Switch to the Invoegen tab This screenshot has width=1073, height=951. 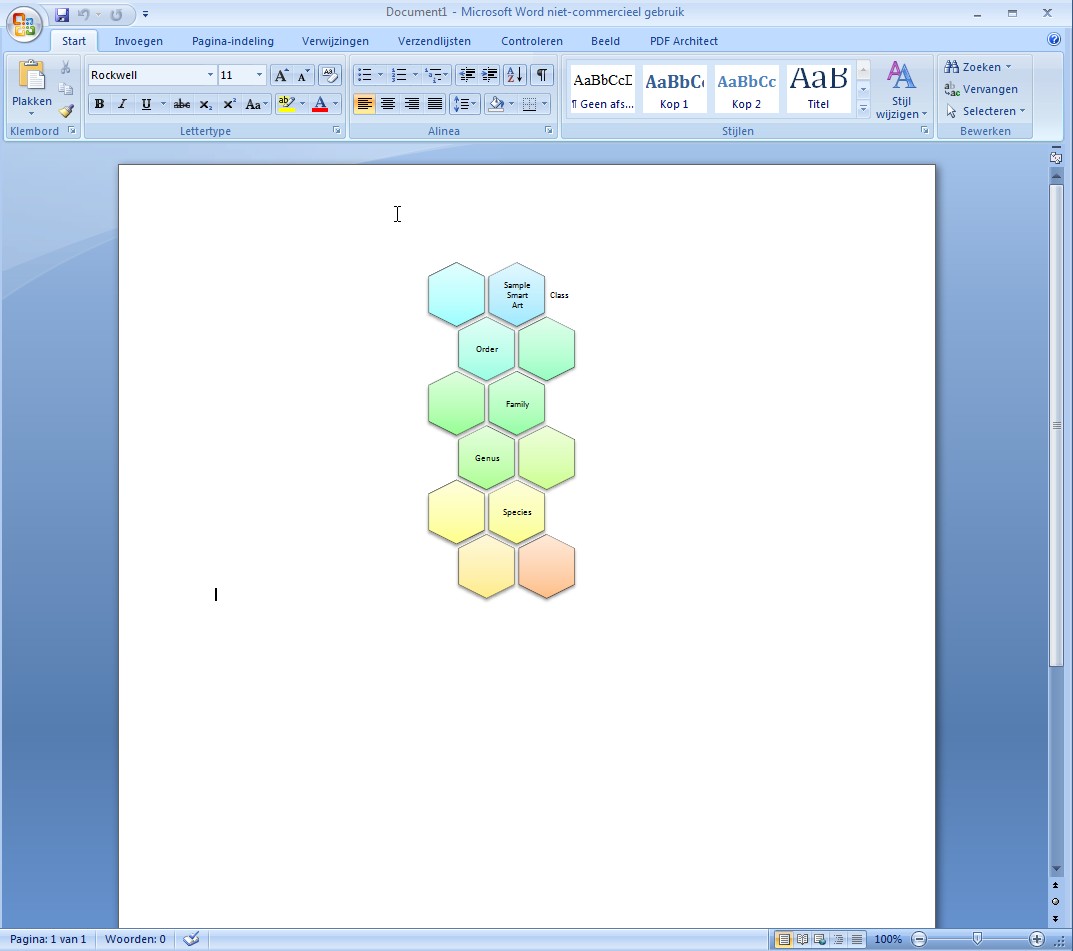pos(138,41)
